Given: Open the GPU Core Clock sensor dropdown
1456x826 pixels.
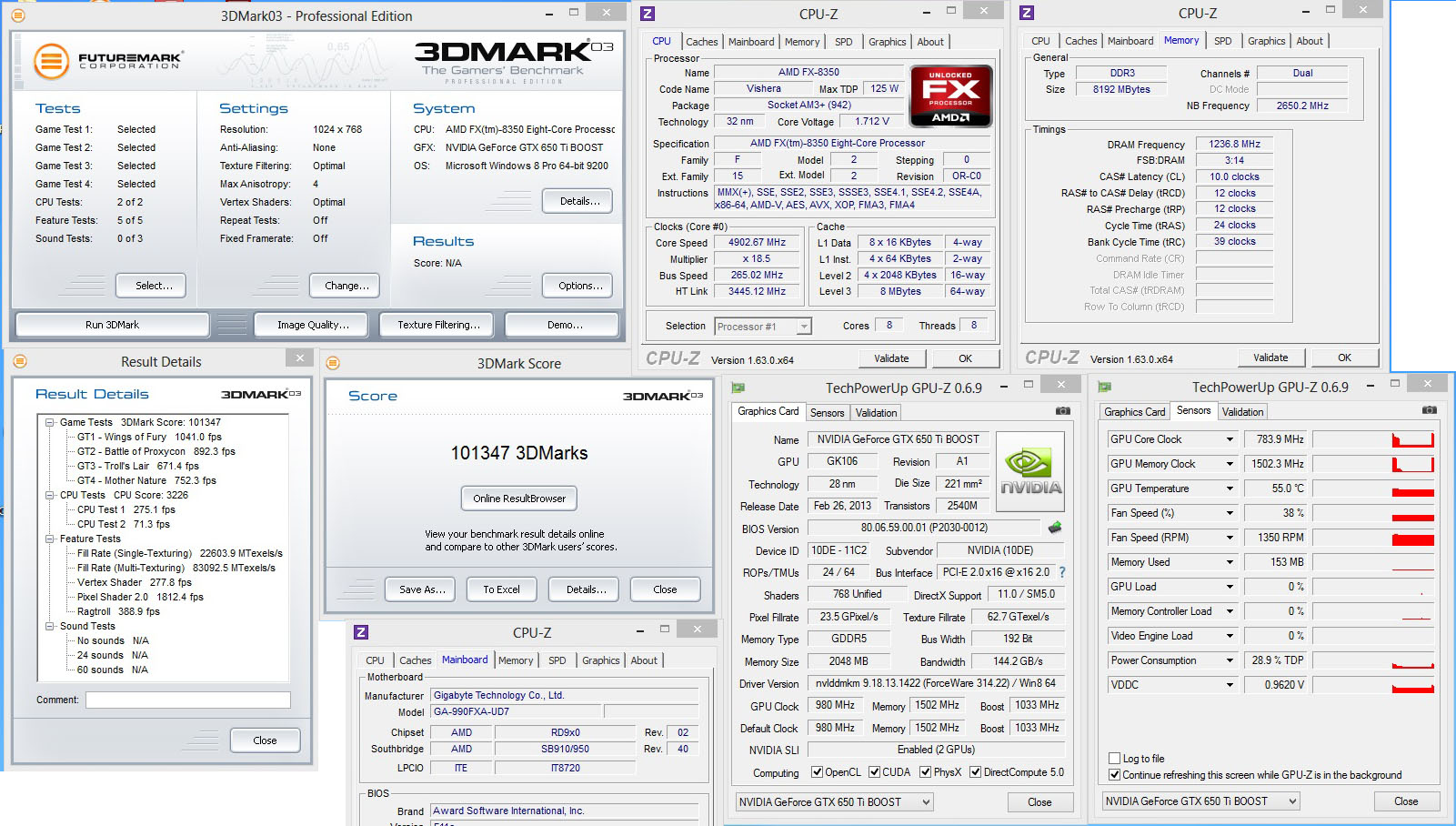Looking at the screenshot, I should click(1230, 439).
